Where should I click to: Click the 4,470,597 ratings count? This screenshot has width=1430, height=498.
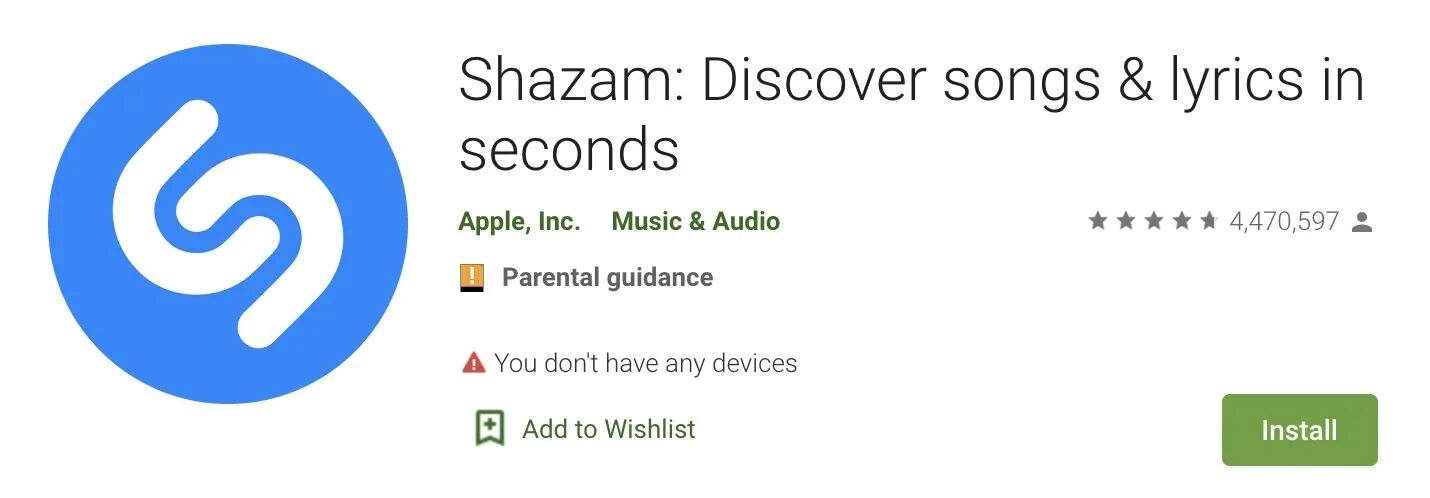(x=1283, y=222)
